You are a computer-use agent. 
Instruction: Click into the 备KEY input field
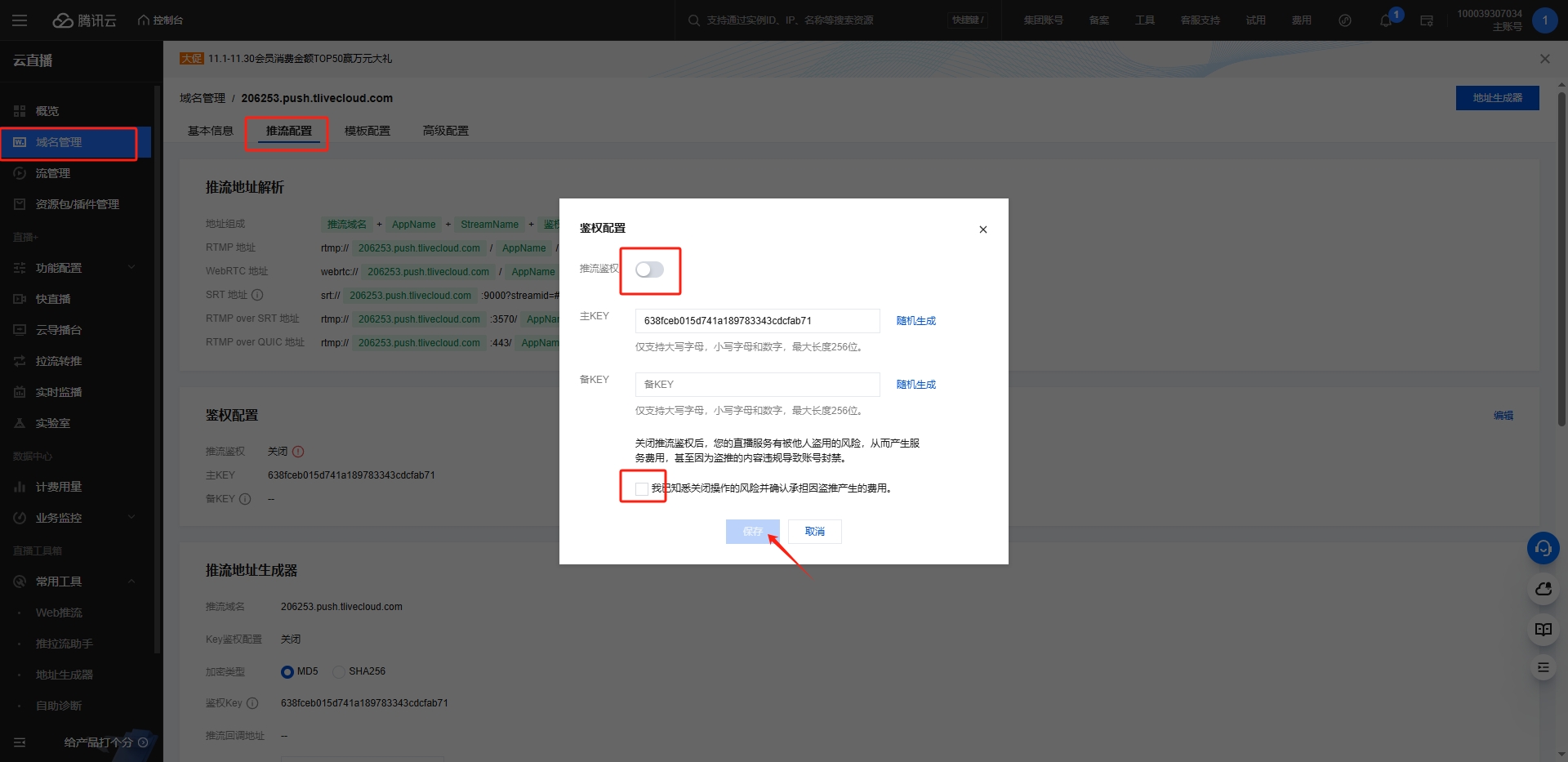pyautogui.click(x=757, y=385)
